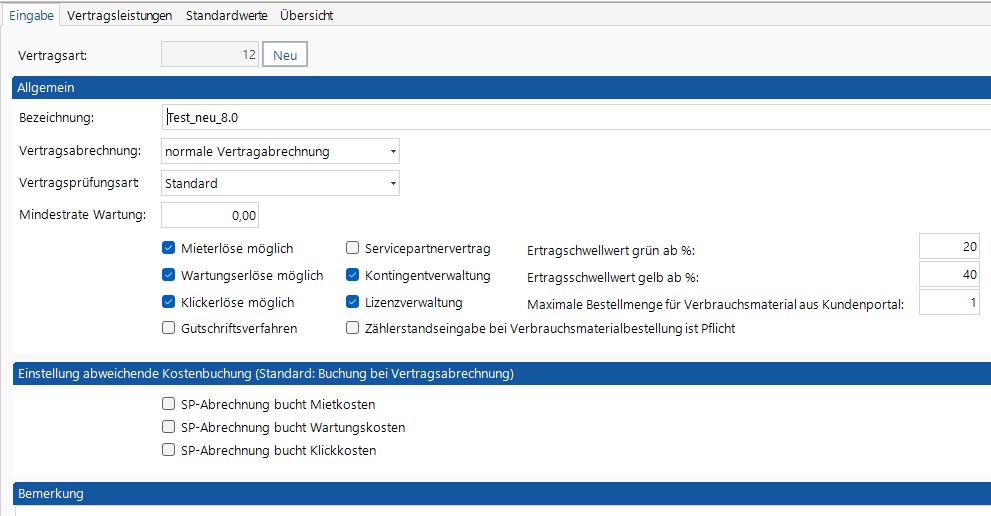Image resolution: width=991 pixels, height=516 pixels.
Task: Tick SP-Abrechnung bucht Klickkosten
Action: [x=169, y=450]
